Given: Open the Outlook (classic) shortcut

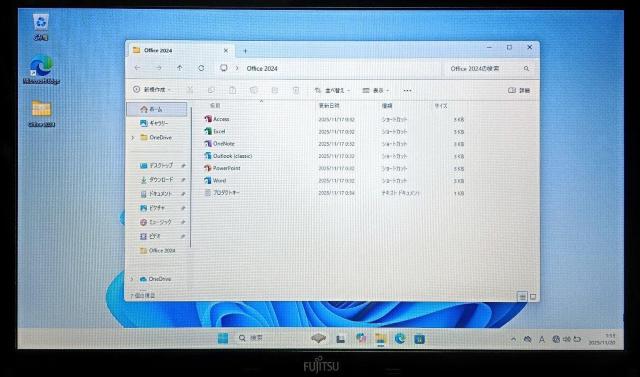Looking at the screenshot, I should [x=228, y=156].
